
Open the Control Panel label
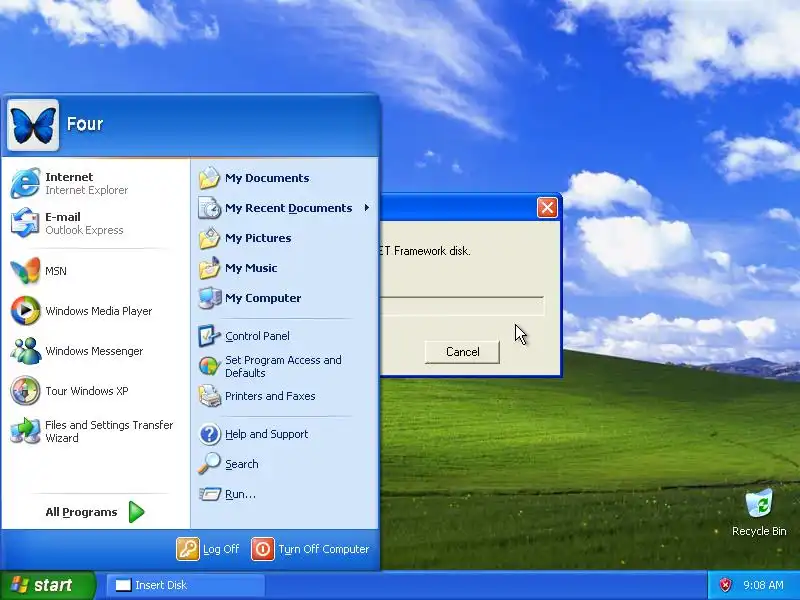tap(257, 336)
